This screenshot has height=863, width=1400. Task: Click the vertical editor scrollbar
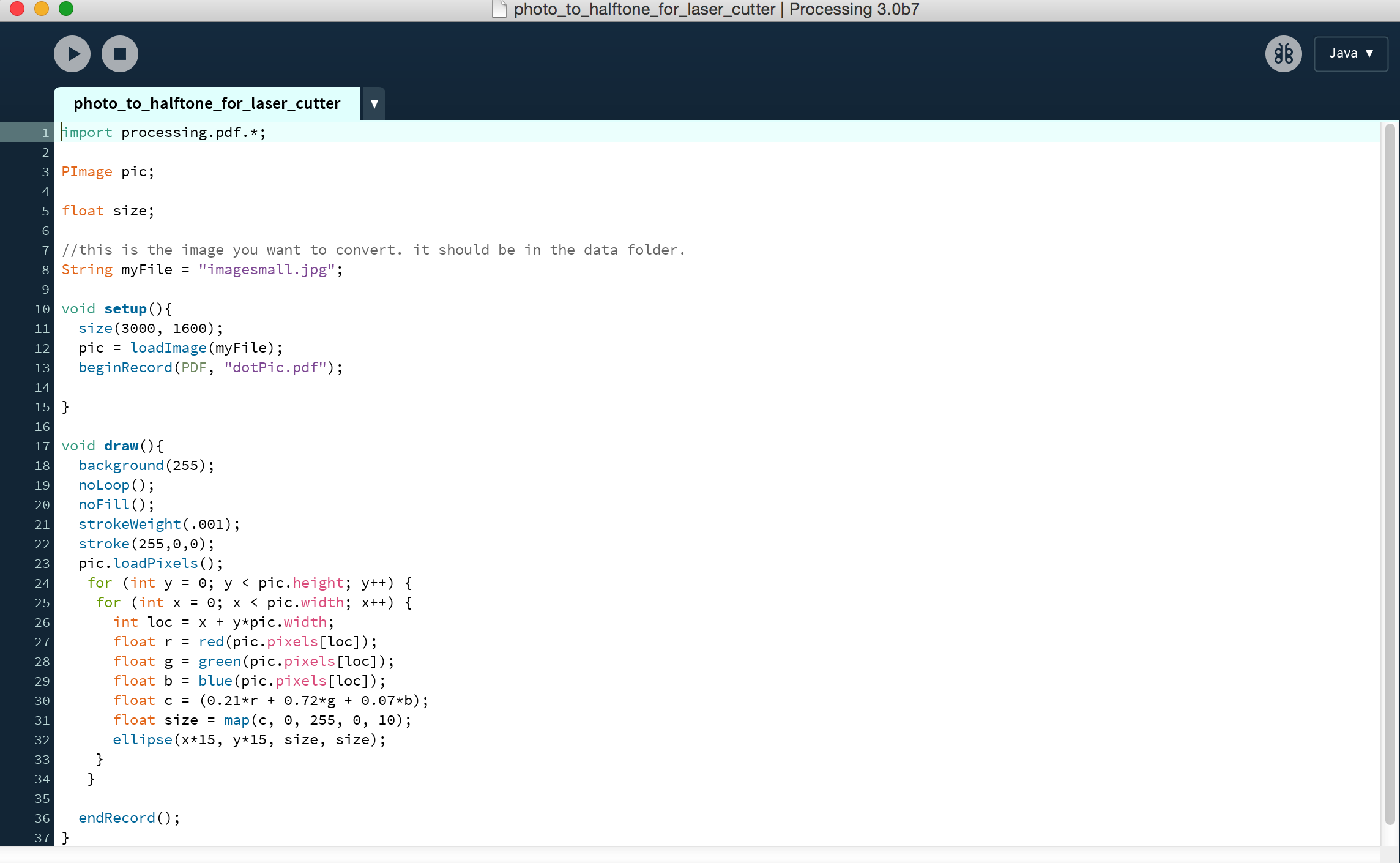pos(1390,474)
